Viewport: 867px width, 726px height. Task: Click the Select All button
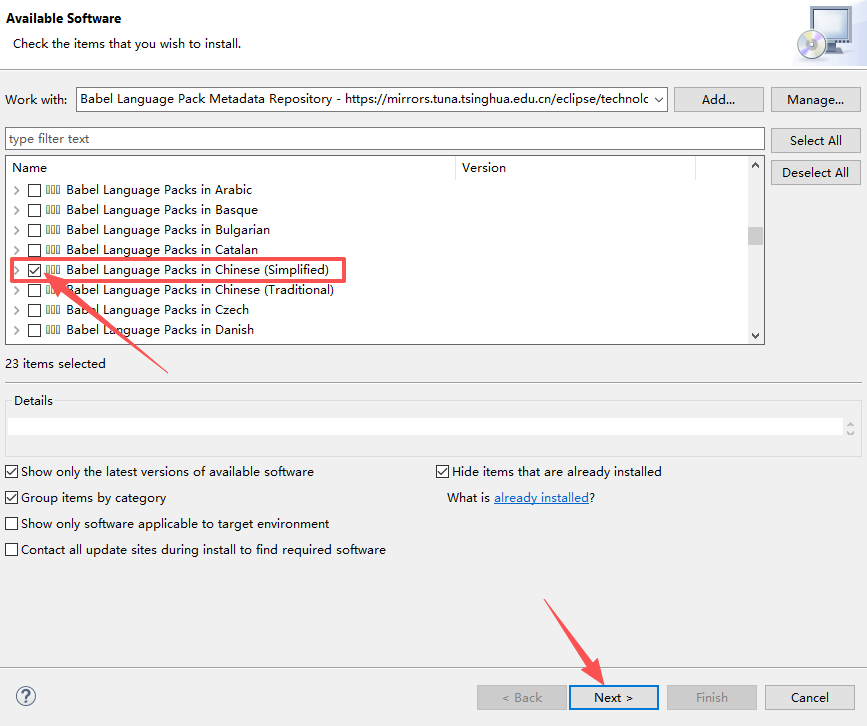pyautogui.click(x=815, y=140)
